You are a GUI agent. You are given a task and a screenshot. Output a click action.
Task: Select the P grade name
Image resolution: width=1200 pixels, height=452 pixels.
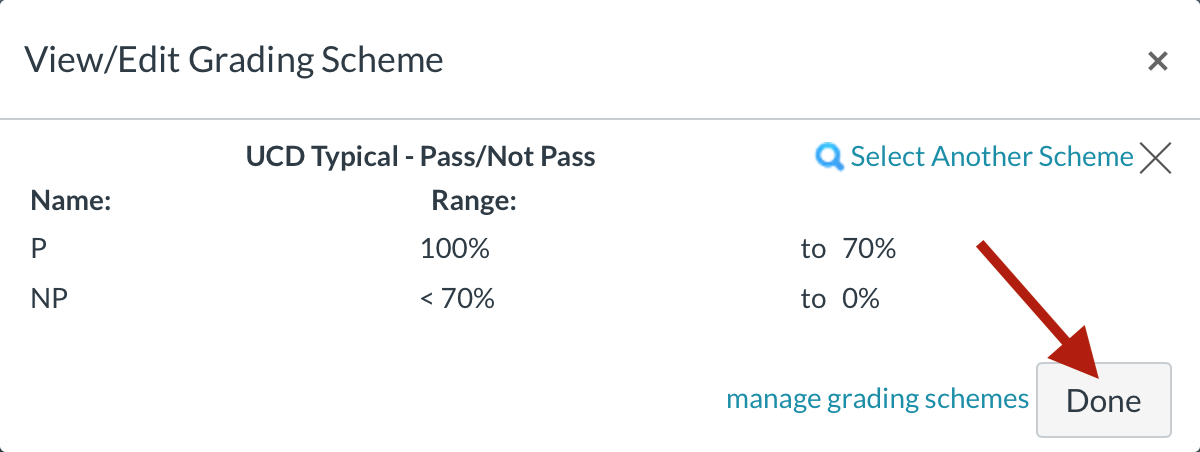pyautogui.click(x=39, y=249)
